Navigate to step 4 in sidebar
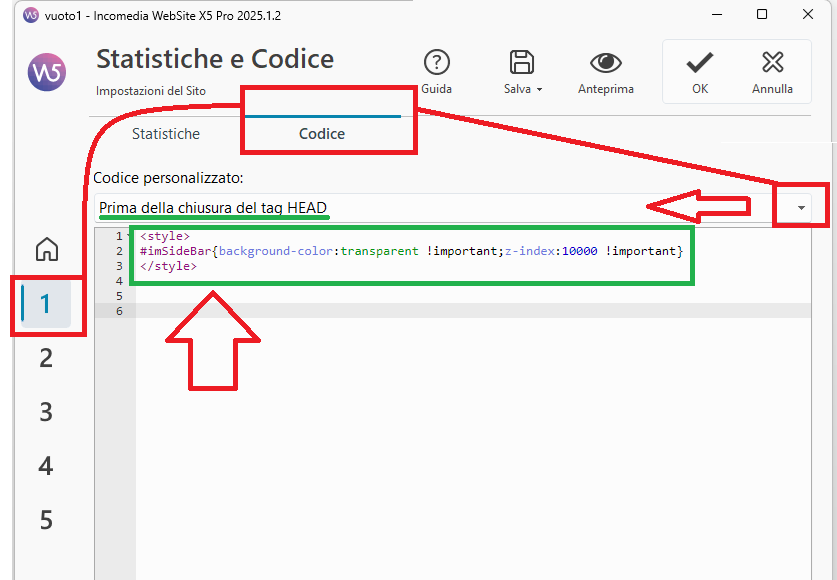Viewport: 837px width, 580px height. click(46, 466)
